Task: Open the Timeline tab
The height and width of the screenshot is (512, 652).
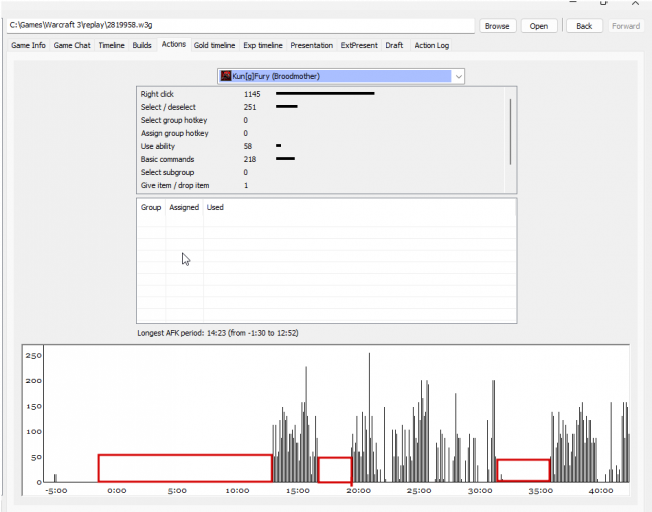Action: click(111, 45)
